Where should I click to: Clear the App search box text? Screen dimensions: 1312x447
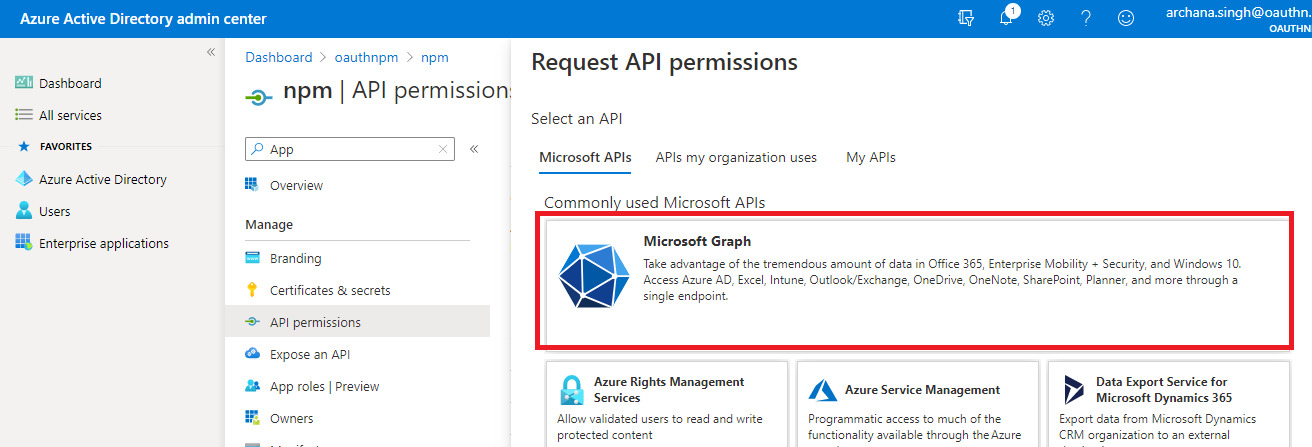click(443, 149)
